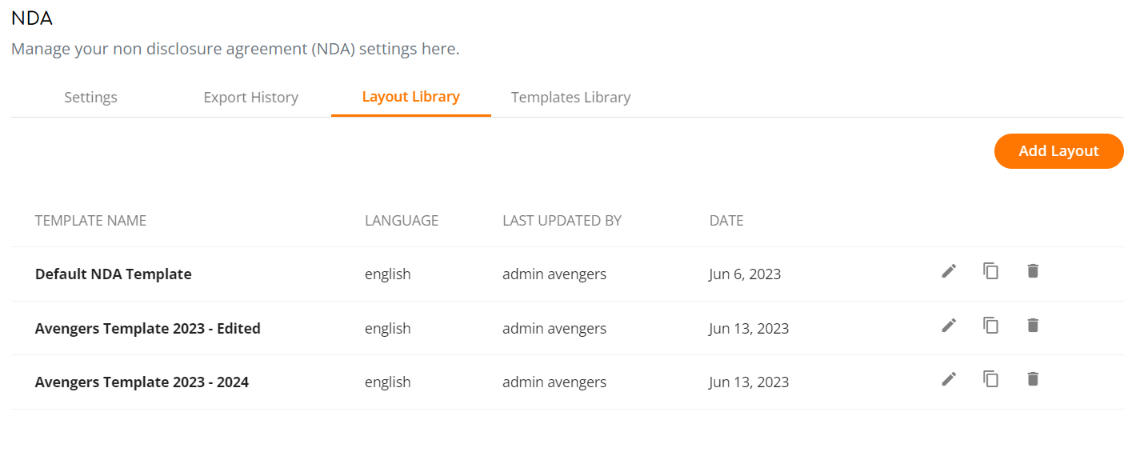Delete the Default NDA Template
The image size is (1144, 452).
(x=1032, y=271)
